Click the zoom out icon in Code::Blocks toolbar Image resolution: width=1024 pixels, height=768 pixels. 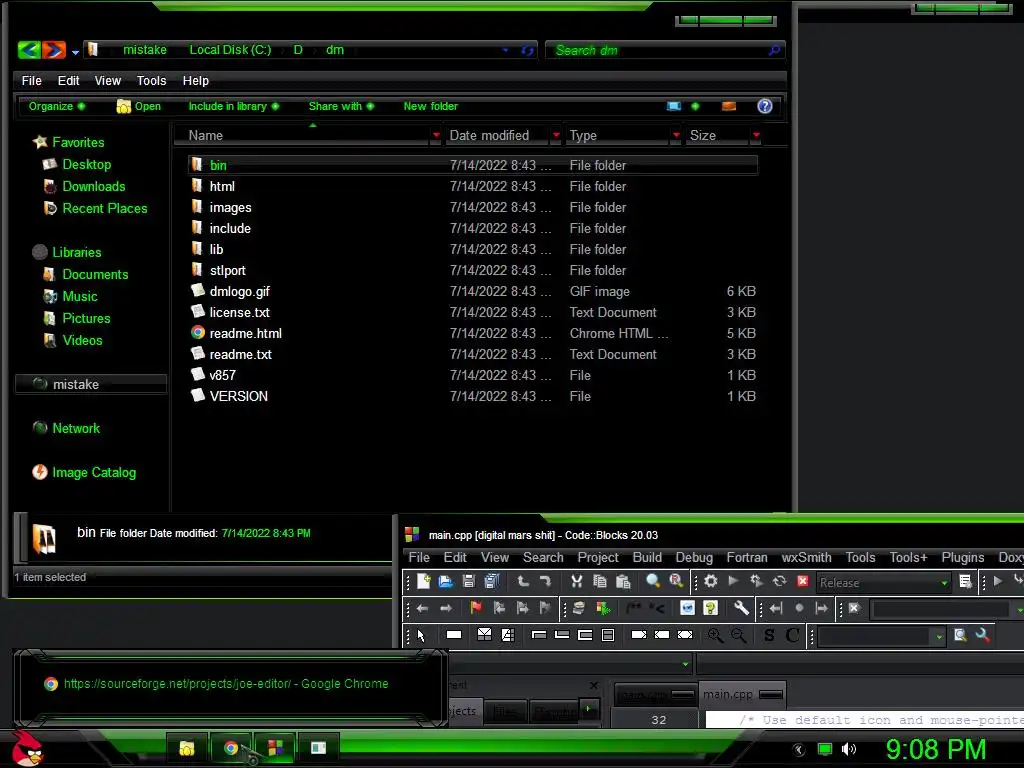[738, 635]
